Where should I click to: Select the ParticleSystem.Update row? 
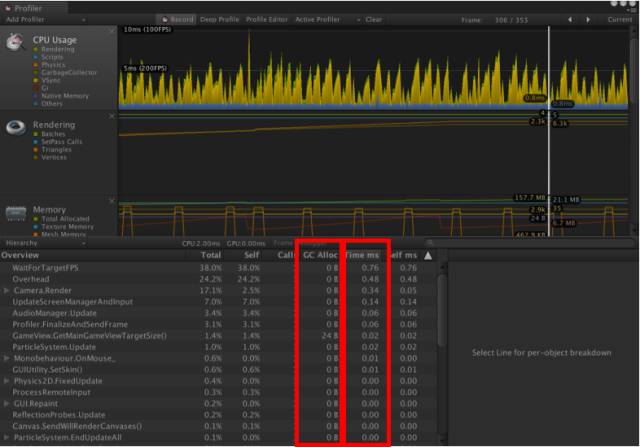pos(218,347)
